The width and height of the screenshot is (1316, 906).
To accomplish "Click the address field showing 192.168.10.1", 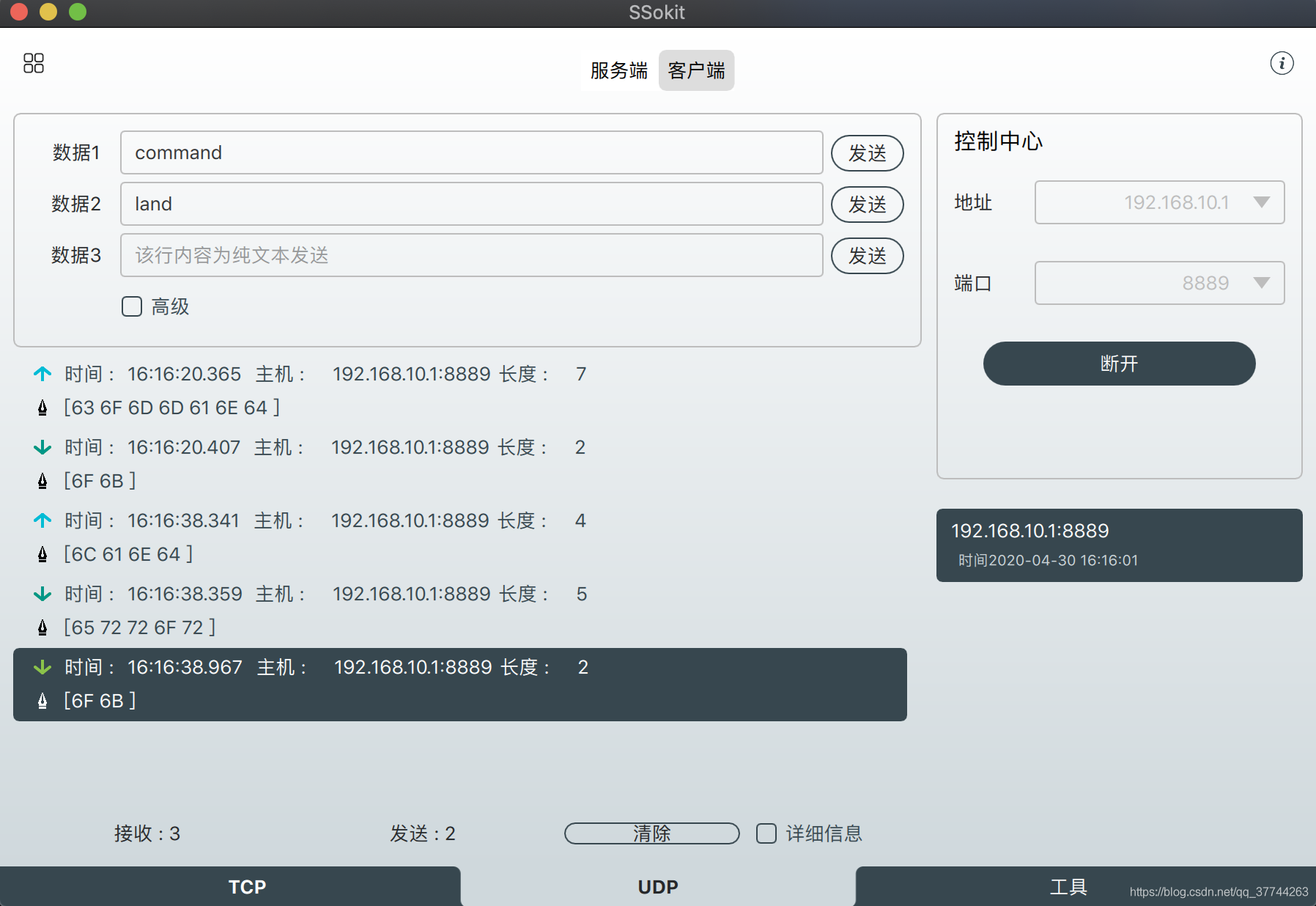I will pos(1159,202).
